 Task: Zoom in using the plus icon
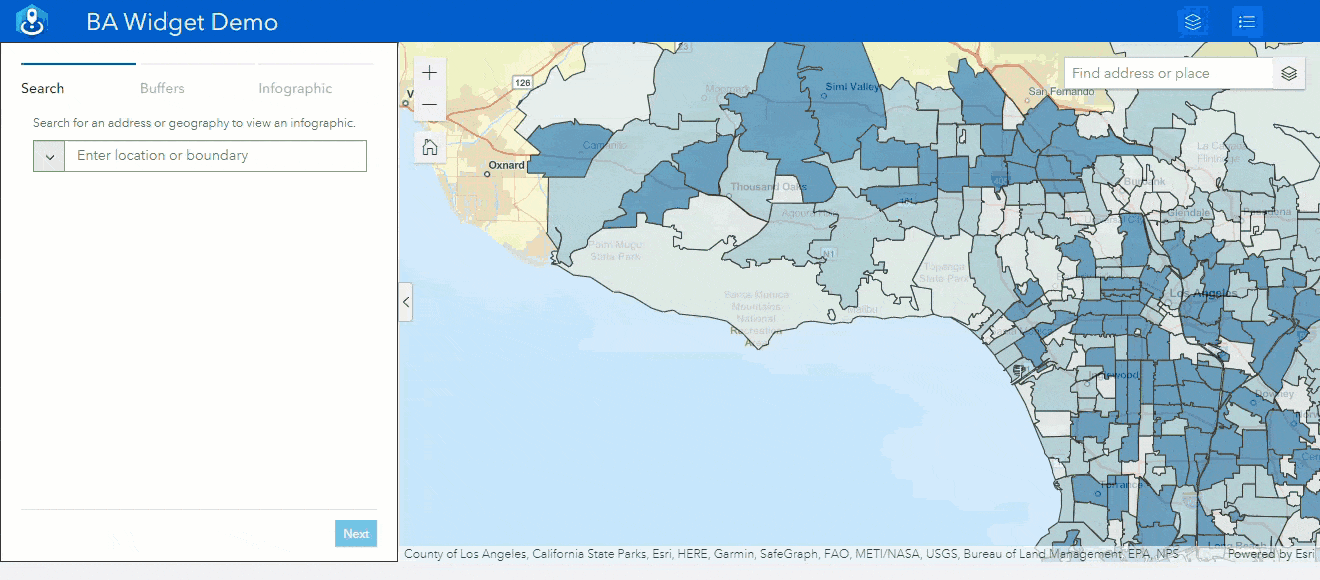coord(429,72)
